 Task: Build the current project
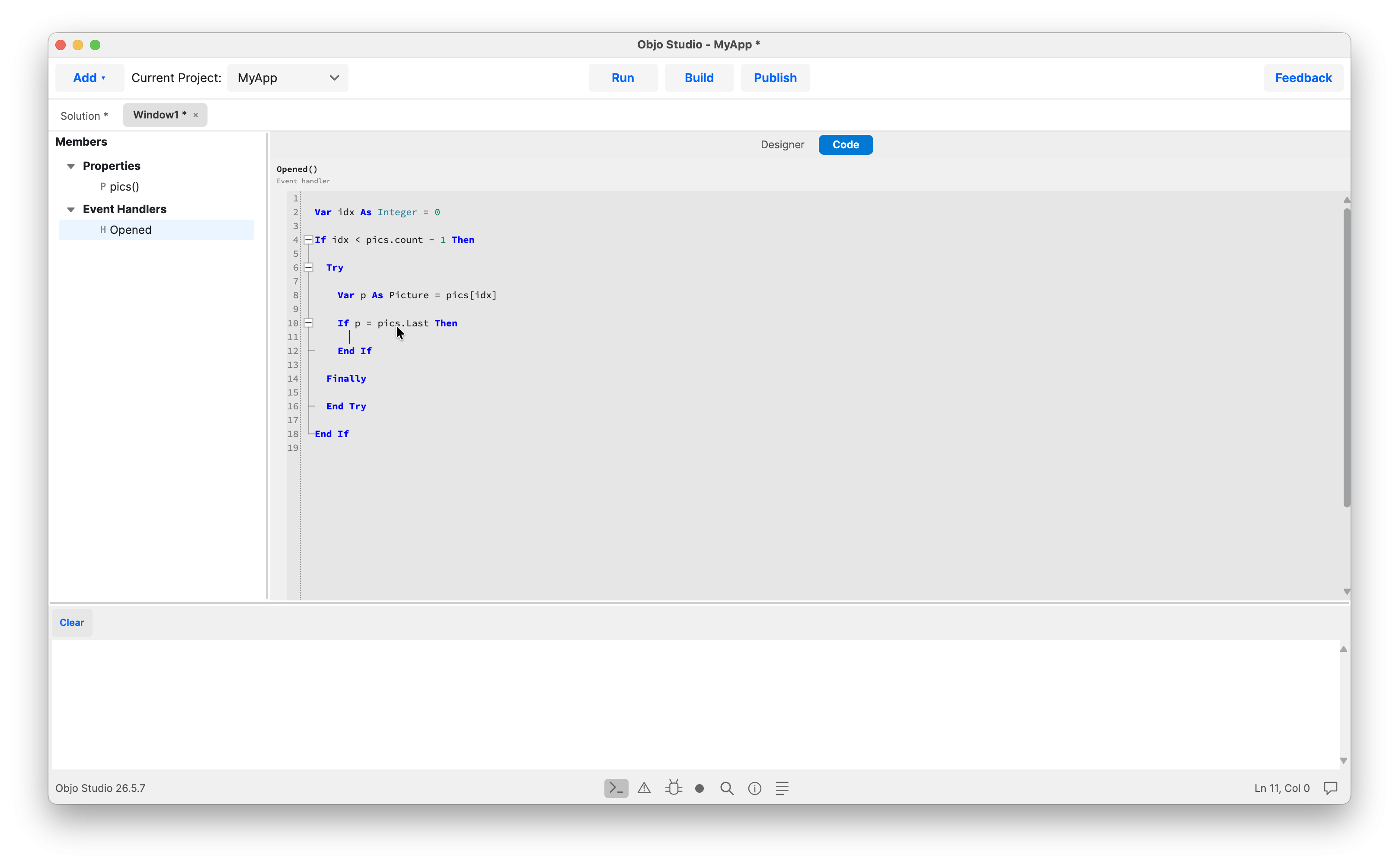[699, 77]
